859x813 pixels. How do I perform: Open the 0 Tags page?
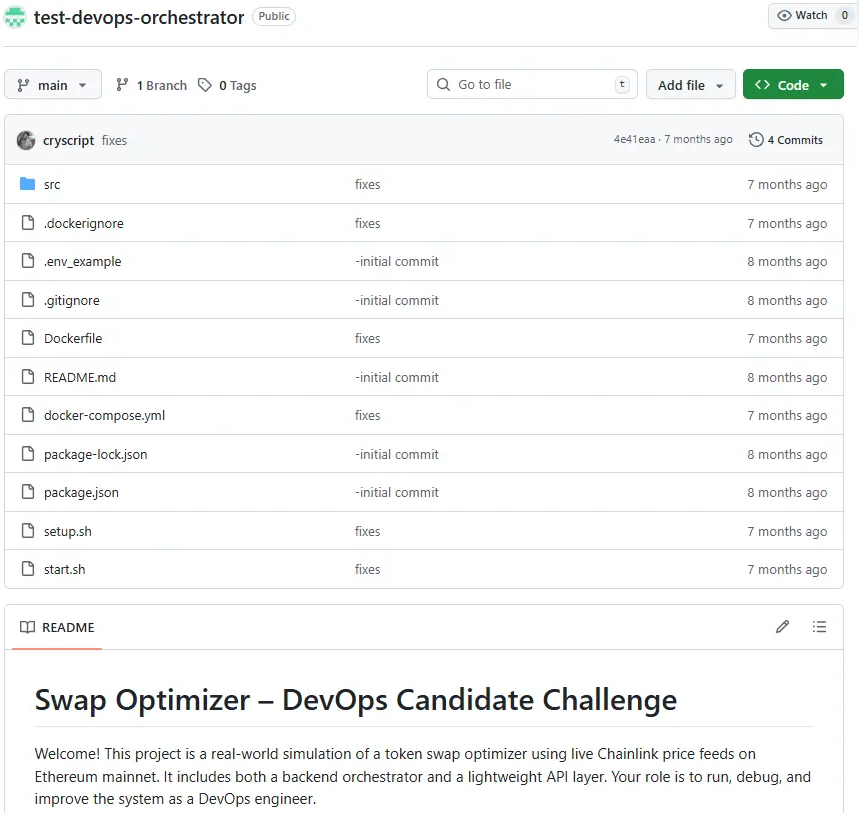pyautogui.click(x=227, y=85)
